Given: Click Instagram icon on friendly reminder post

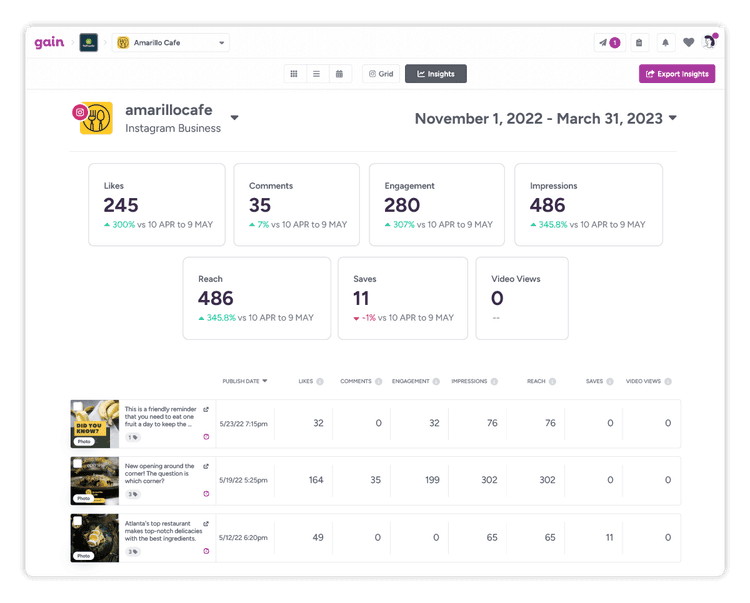Looking at the screenshot, I should (x=206, y=437).
